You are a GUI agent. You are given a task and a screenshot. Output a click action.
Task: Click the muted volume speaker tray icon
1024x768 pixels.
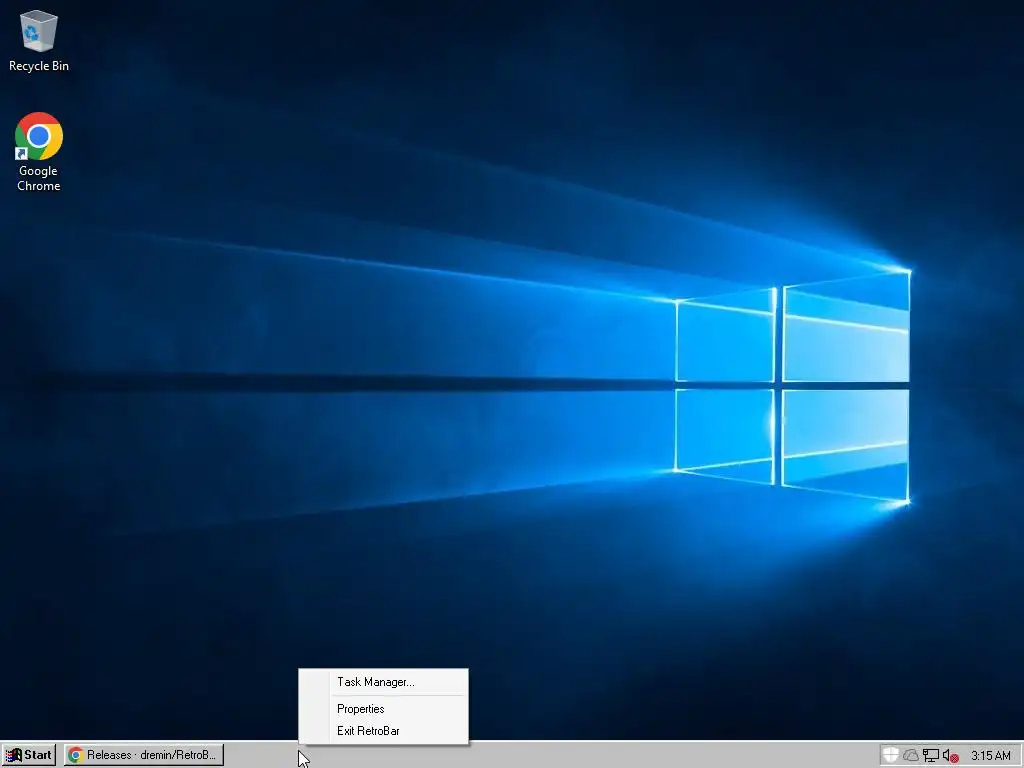[x=950, y=756]
